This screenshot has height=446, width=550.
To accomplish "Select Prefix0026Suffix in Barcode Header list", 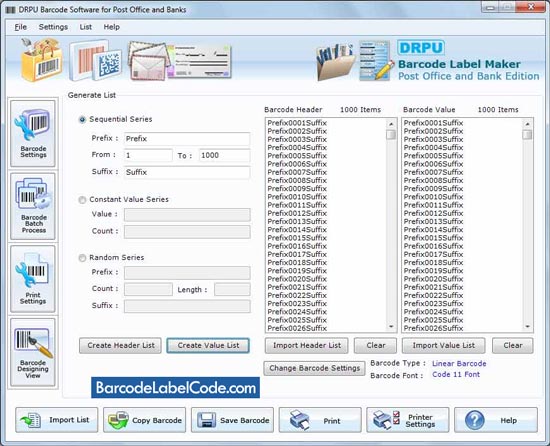I will (297, 329).
